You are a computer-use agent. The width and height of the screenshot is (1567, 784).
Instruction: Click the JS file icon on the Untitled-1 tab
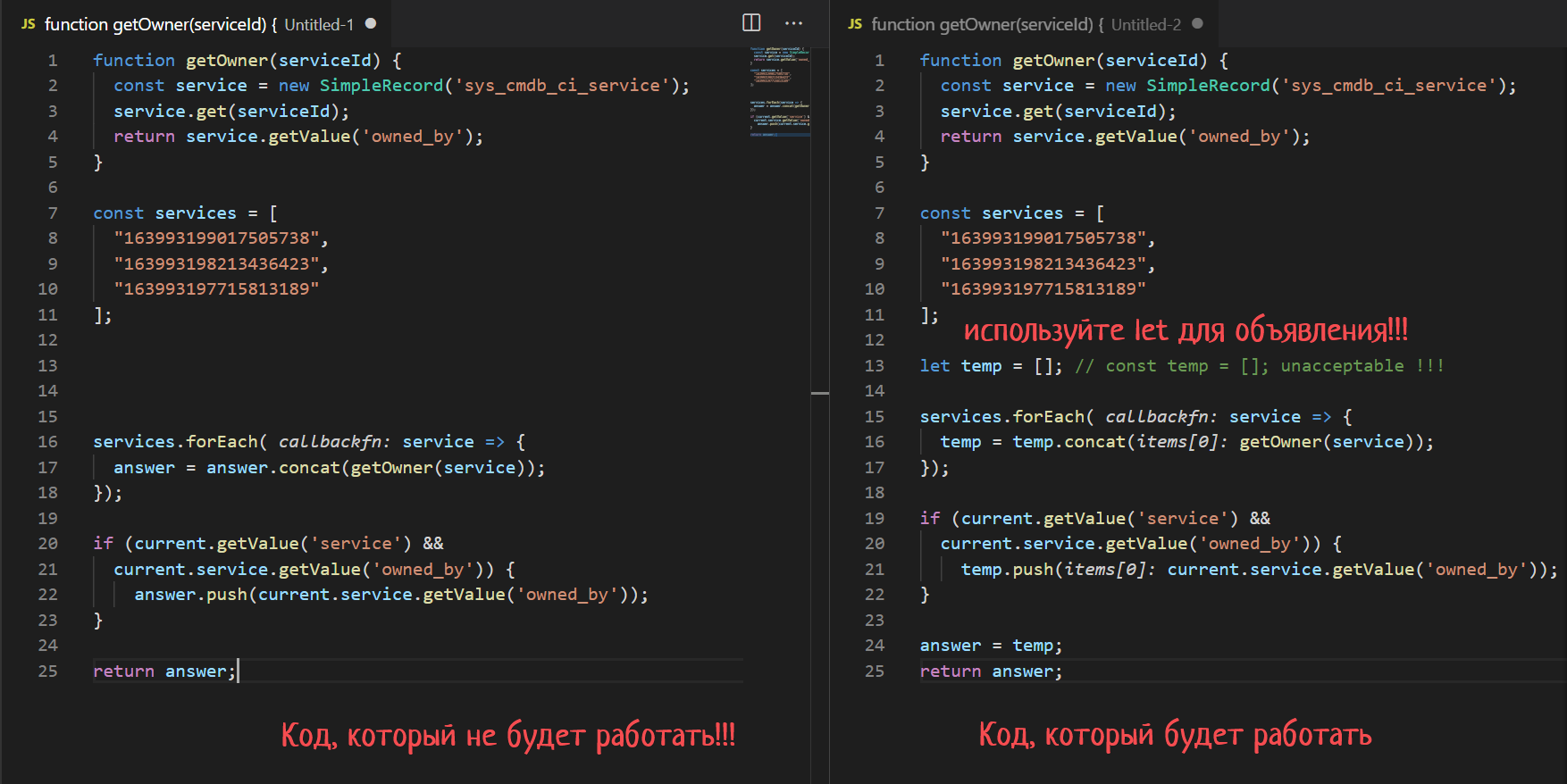[x=29, y=24]
